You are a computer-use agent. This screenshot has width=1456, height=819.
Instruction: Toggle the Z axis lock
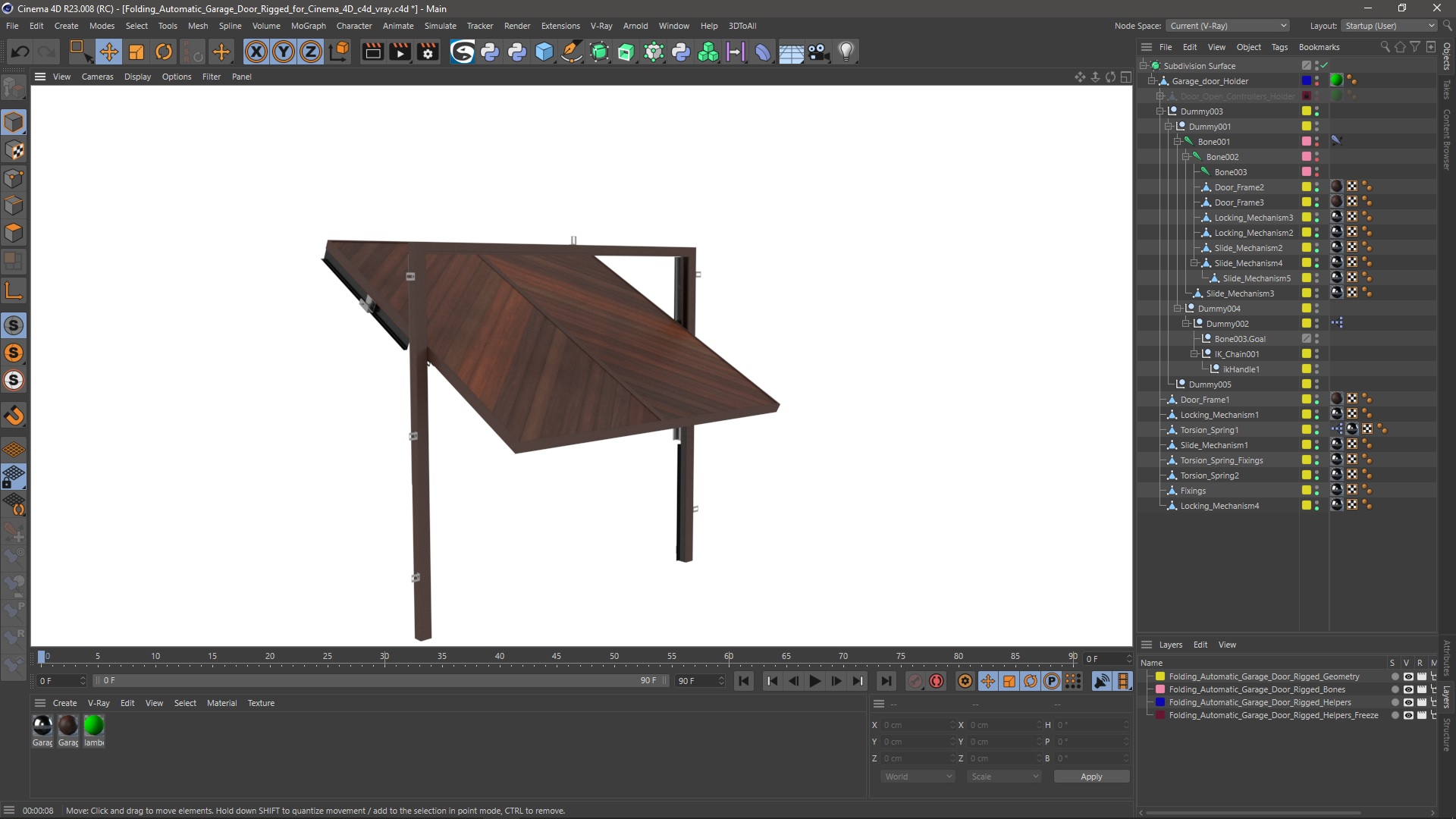(x=311, y=52)
